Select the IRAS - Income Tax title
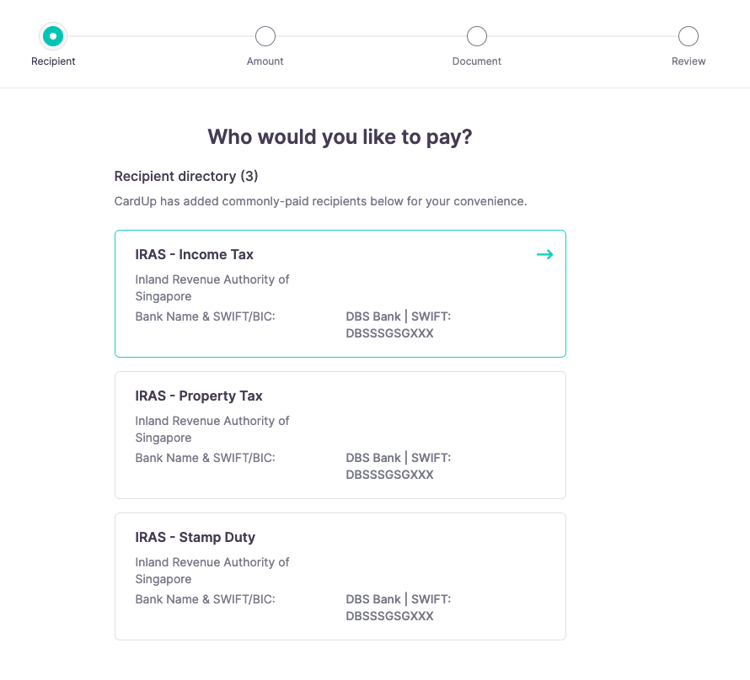This screenshot has width=750, height=680. coord(194,254)
